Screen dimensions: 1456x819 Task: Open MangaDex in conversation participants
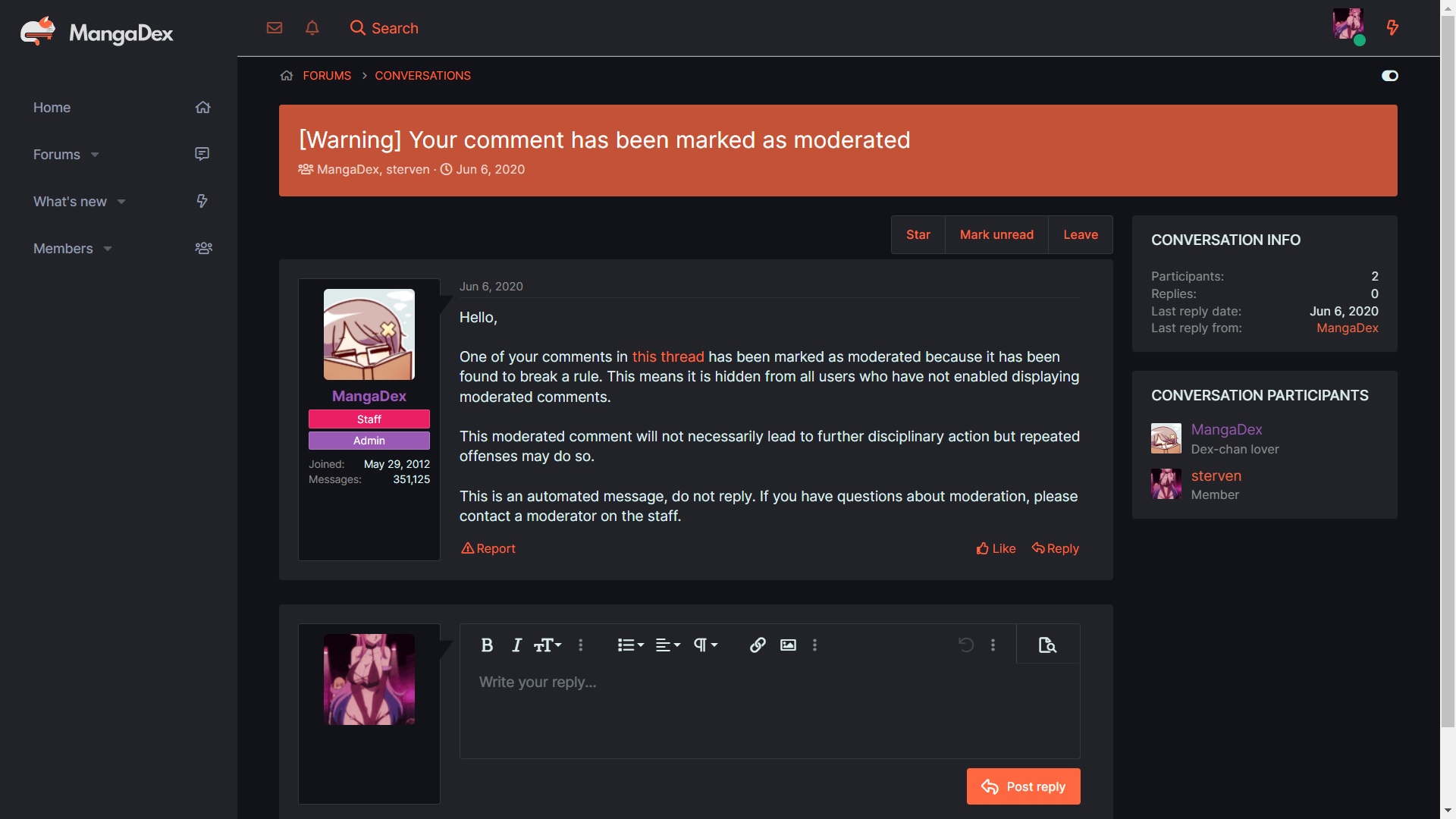point(1226,430)
